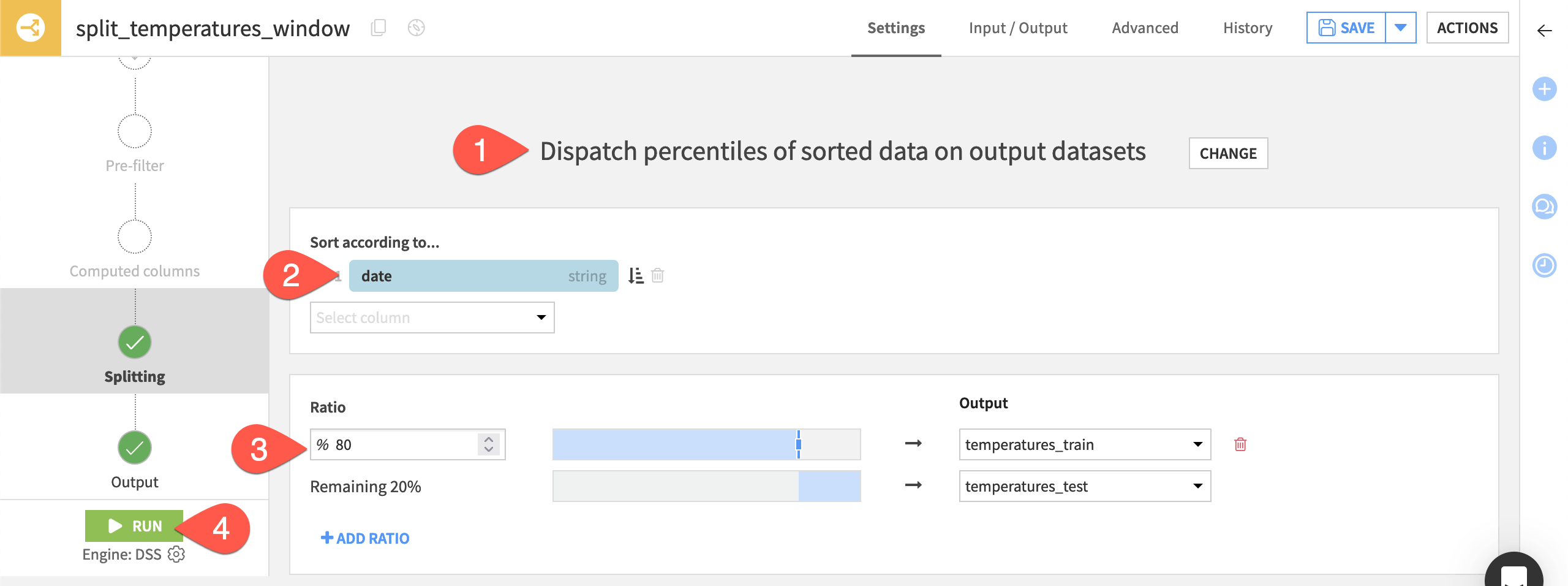Open the temperatures_test output dropdown
This screenshot has height=586, width=1568.
(x=1085, y=486)
